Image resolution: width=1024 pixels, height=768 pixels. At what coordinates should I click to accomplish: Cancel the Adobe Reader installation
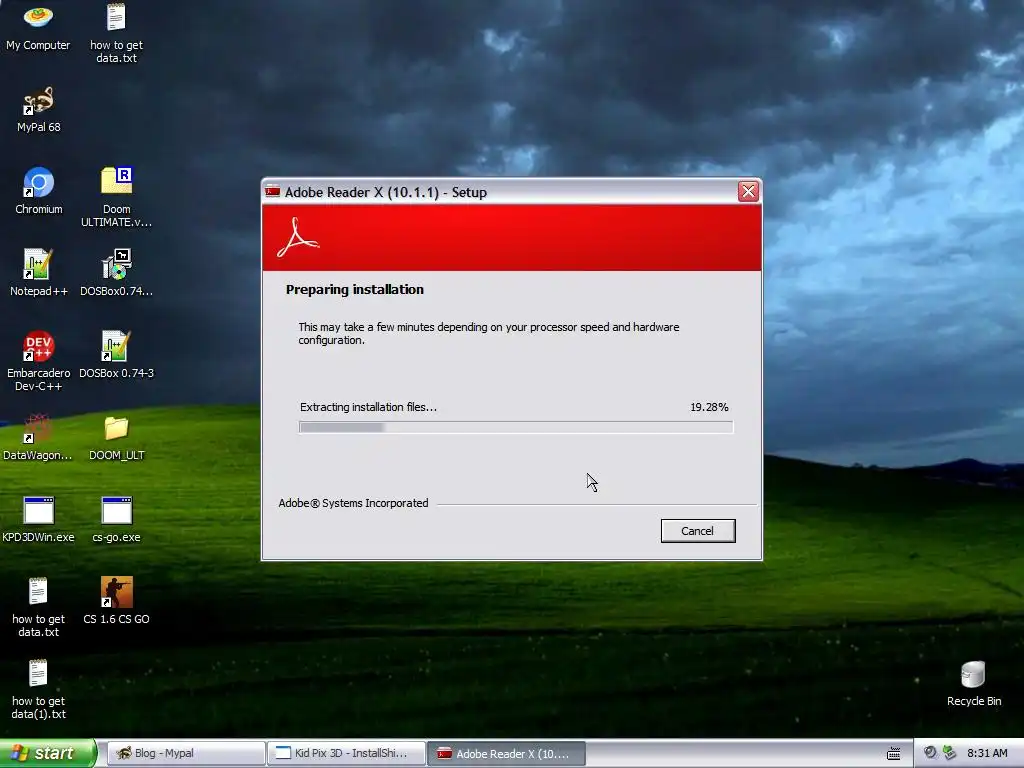697,531
